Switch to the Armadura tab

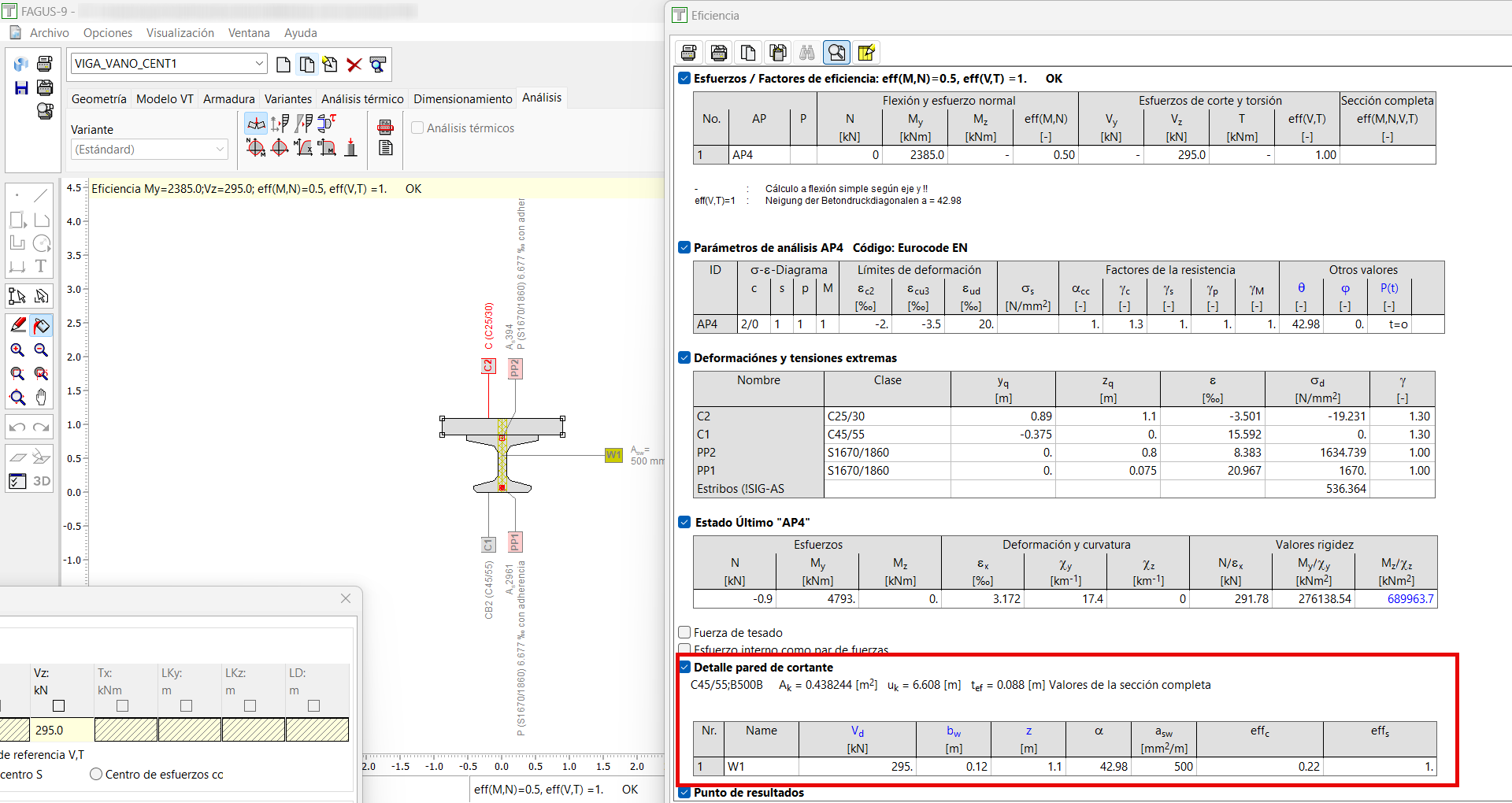click(x=228, y=98)
